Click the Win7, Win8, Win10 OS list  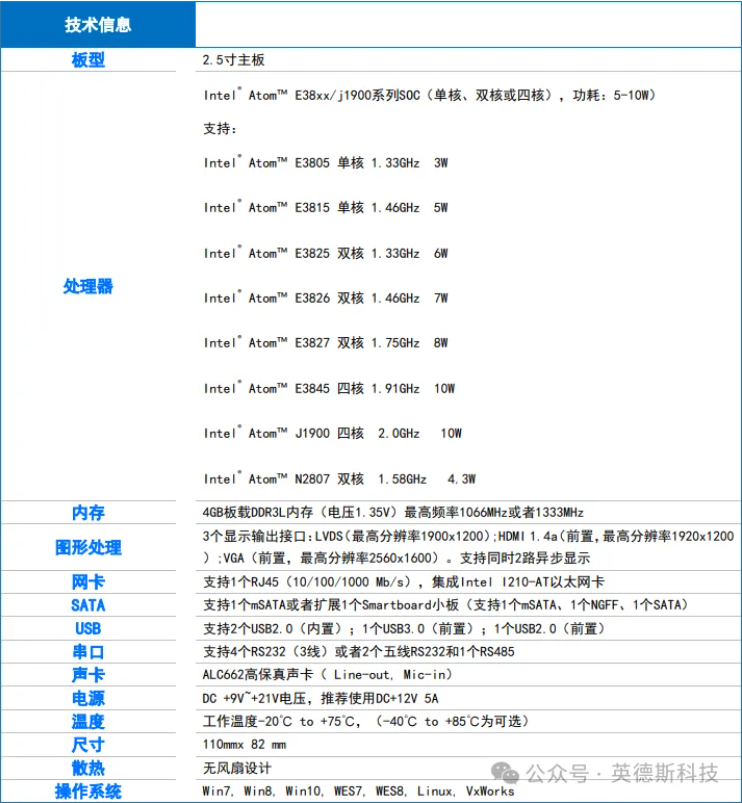coord(358,791)
